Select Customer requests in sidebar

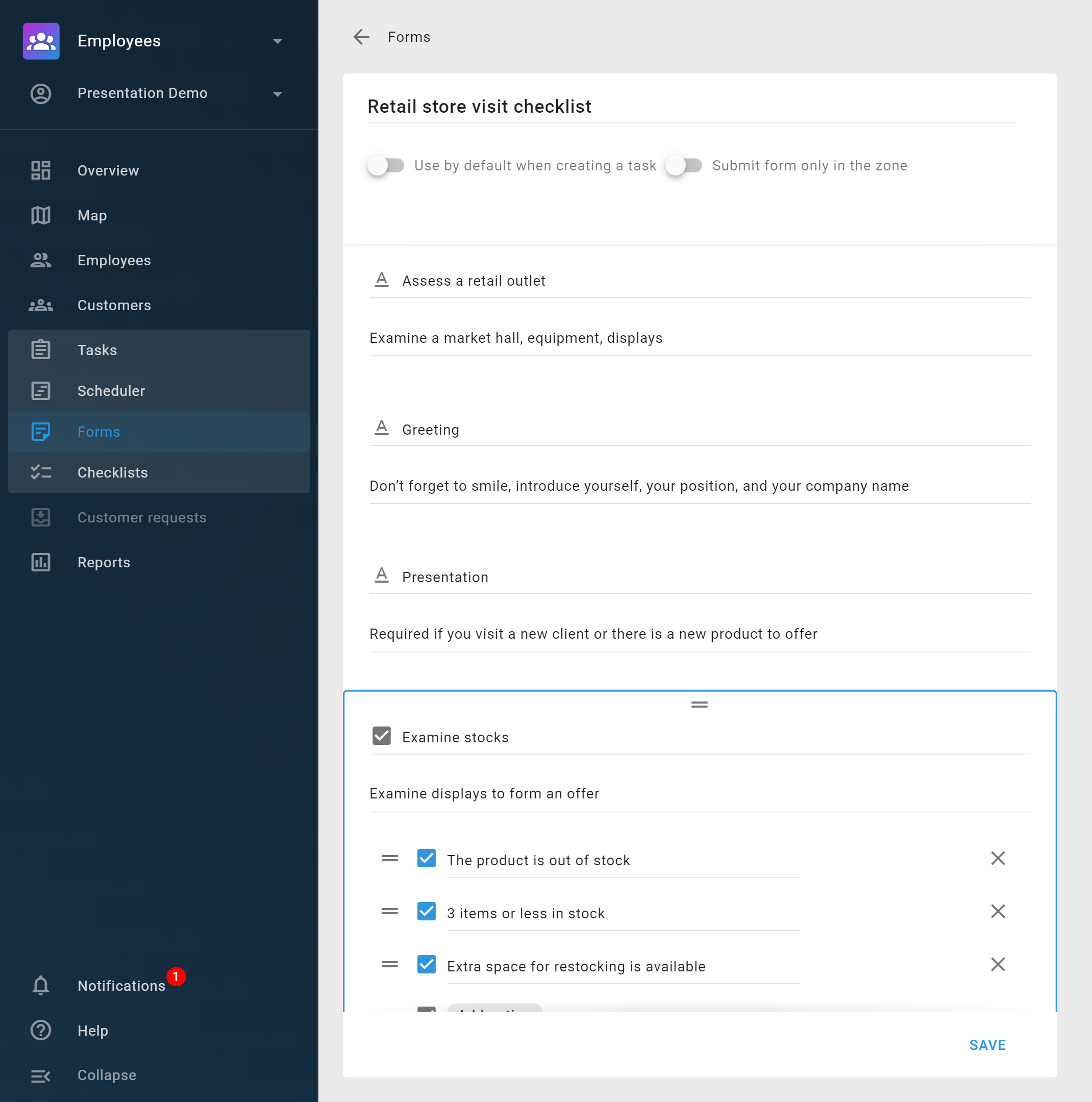pyautogui.click(x=142, y=517)
